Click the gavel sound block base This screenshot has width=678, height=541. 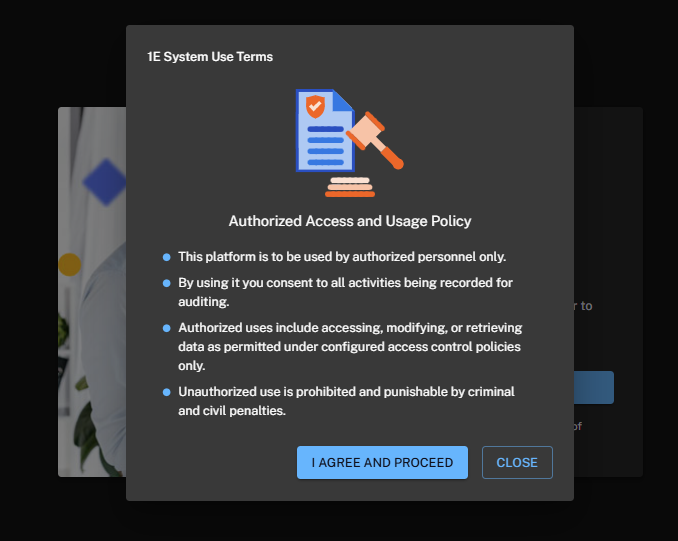[x=350, y=187]
